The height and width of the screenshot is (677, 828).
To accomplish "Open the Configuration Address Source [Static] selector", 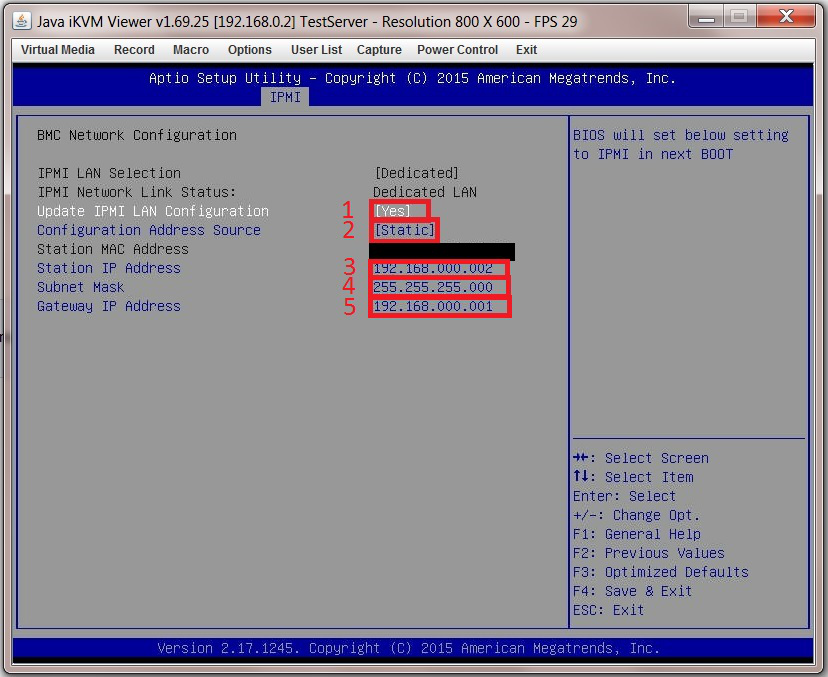I will (x=405, y=230).
